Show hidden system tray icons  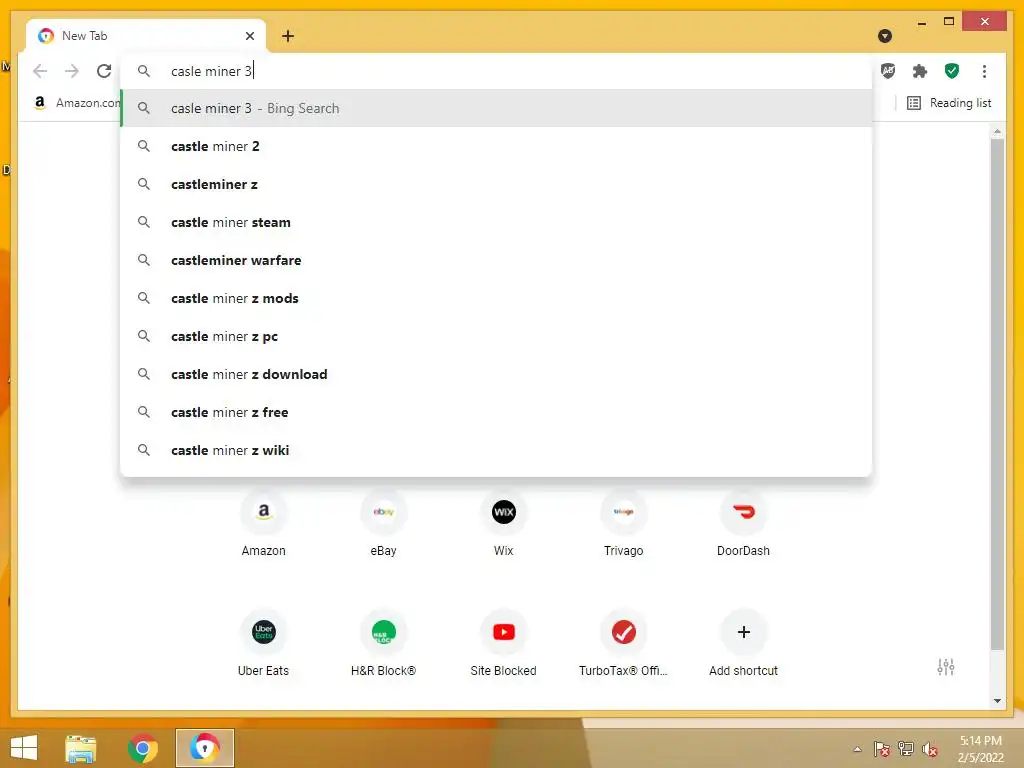(x=857, y=749)
